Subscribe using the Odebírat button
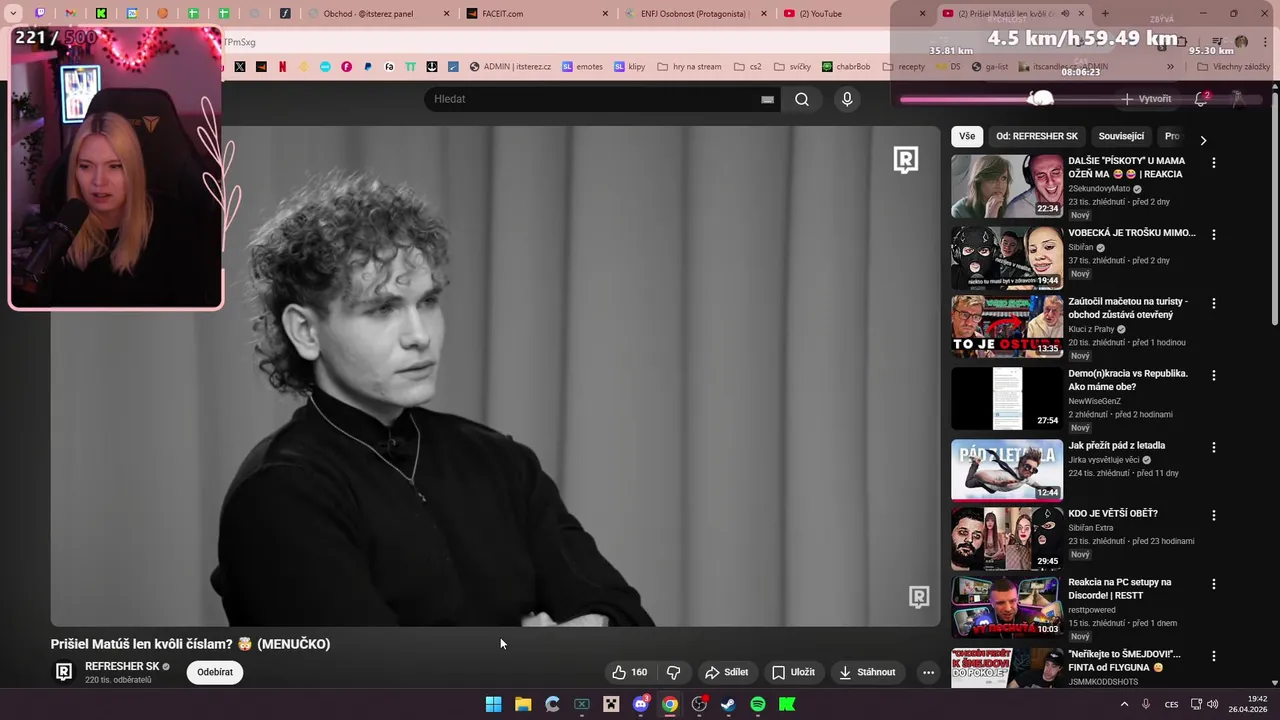The height and width of the screenshot is (720, 1280). [x=215, y=672]
